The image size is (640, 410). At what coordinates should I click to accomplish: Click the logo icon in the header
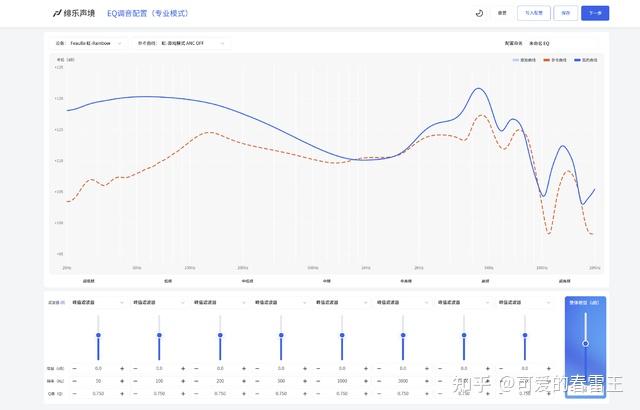[x=57, y=13]
